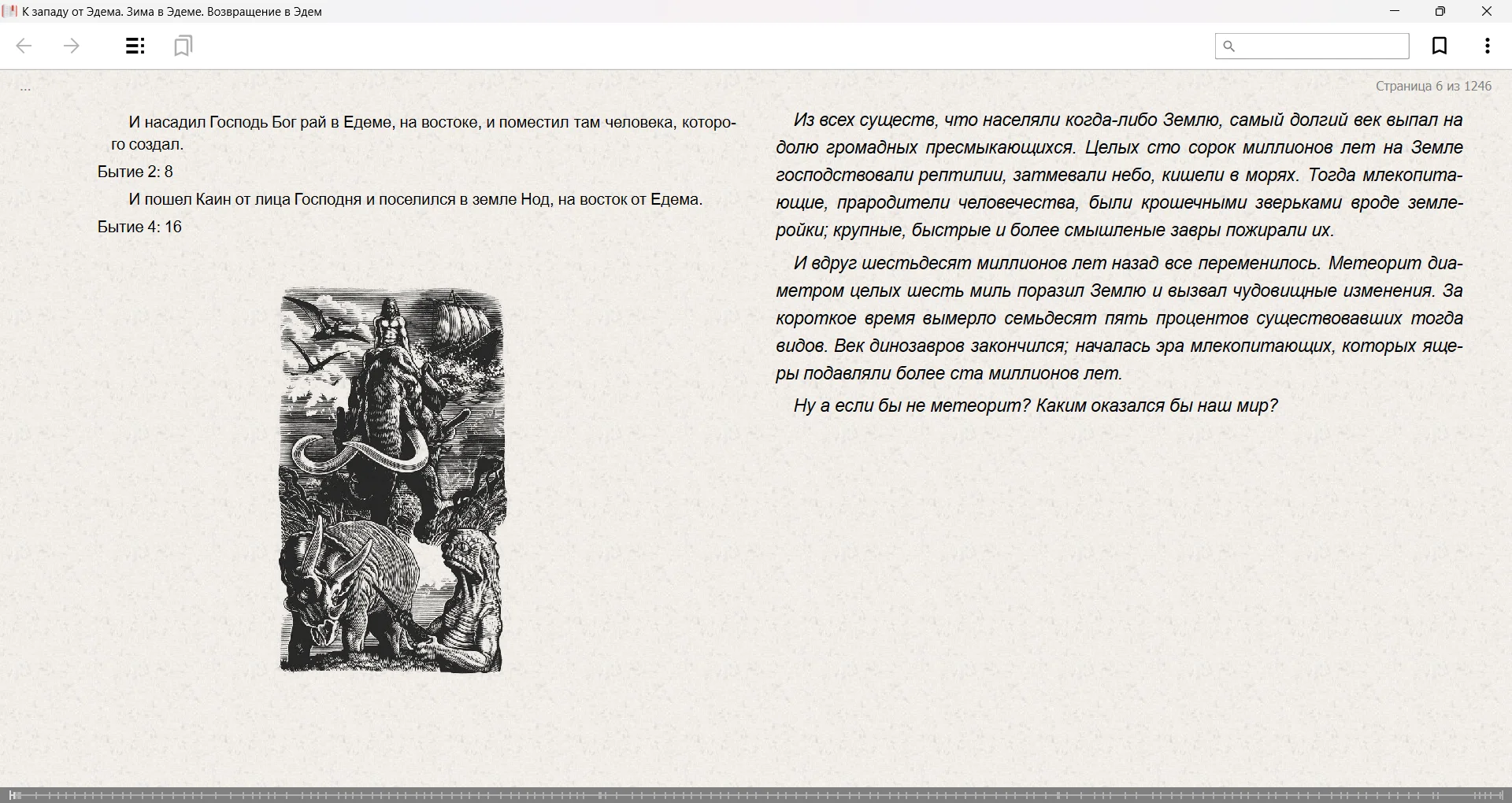Click the magnifier icon in search box
The image size is (1512, 803).
click(x=1229, y=46)
